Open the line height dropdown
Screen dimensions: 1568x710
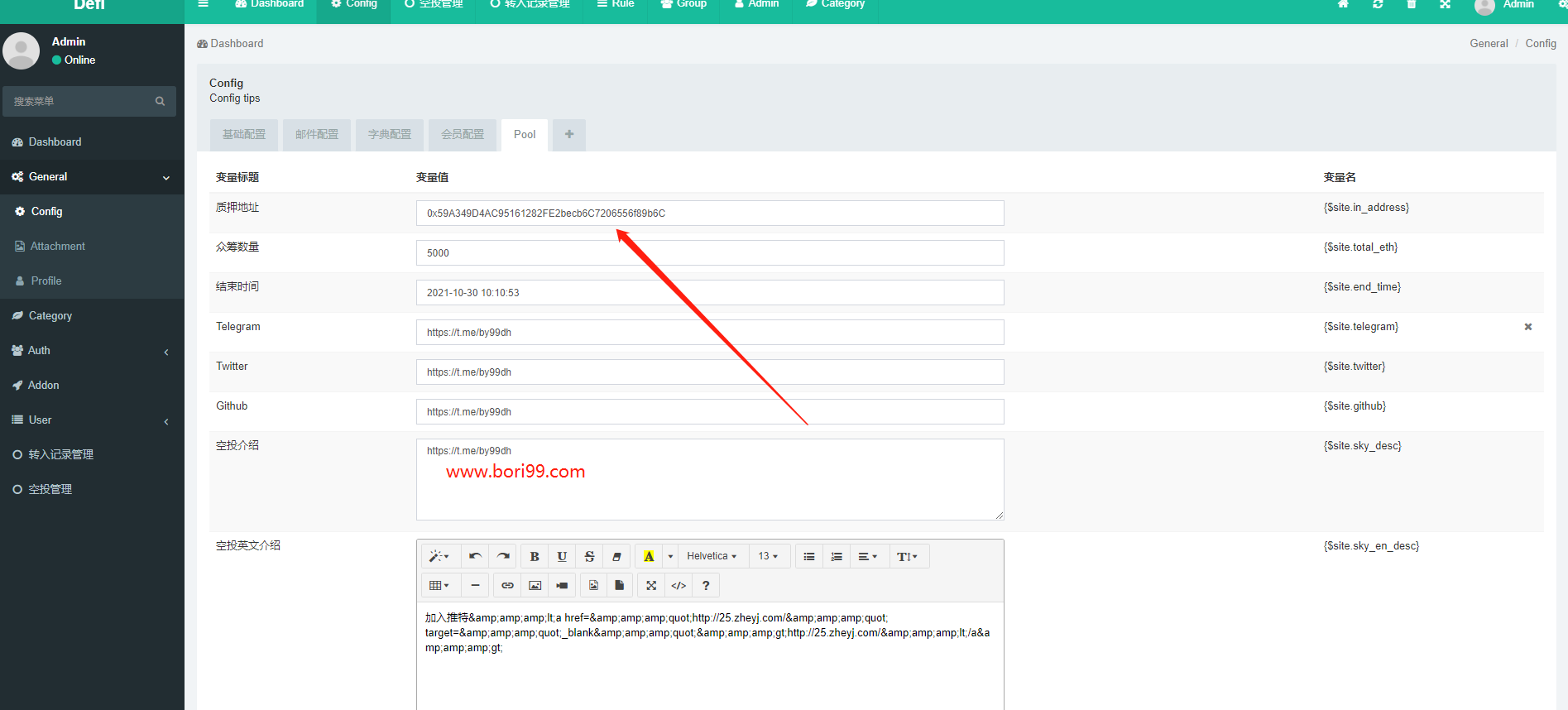[908, 556]
